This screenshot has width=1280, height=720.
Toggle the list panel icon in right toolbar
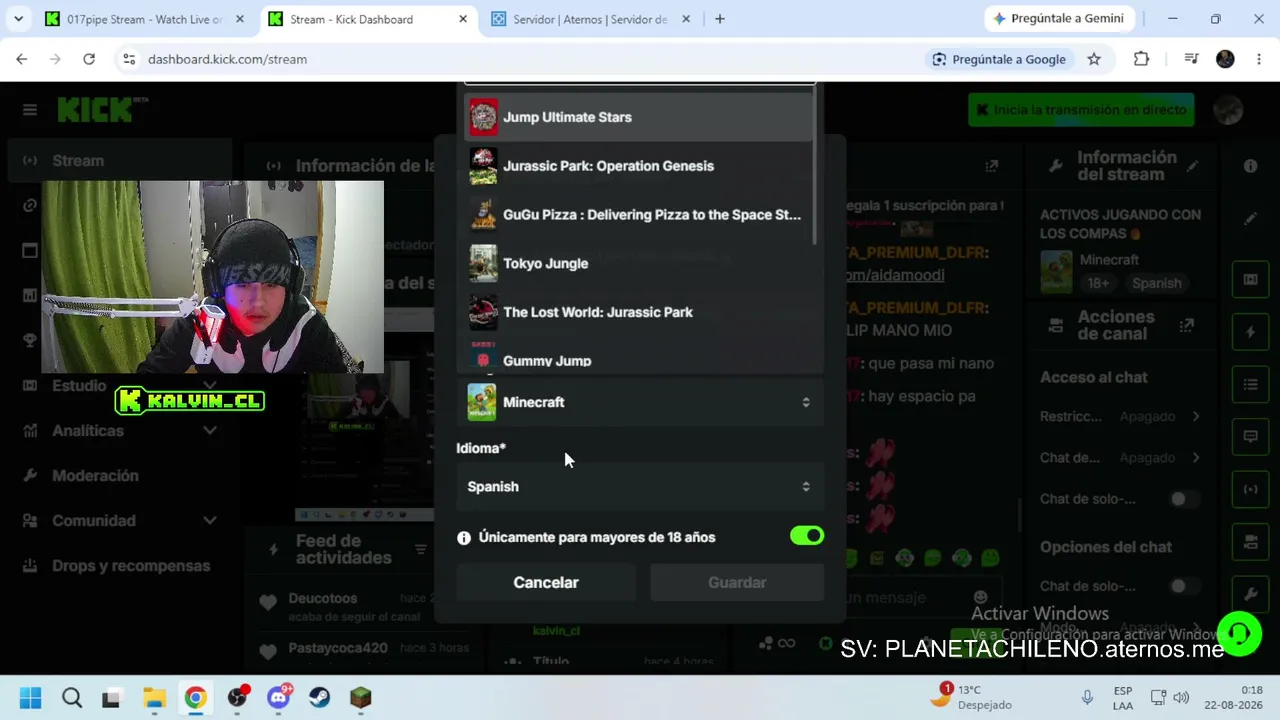(1250, 384)
